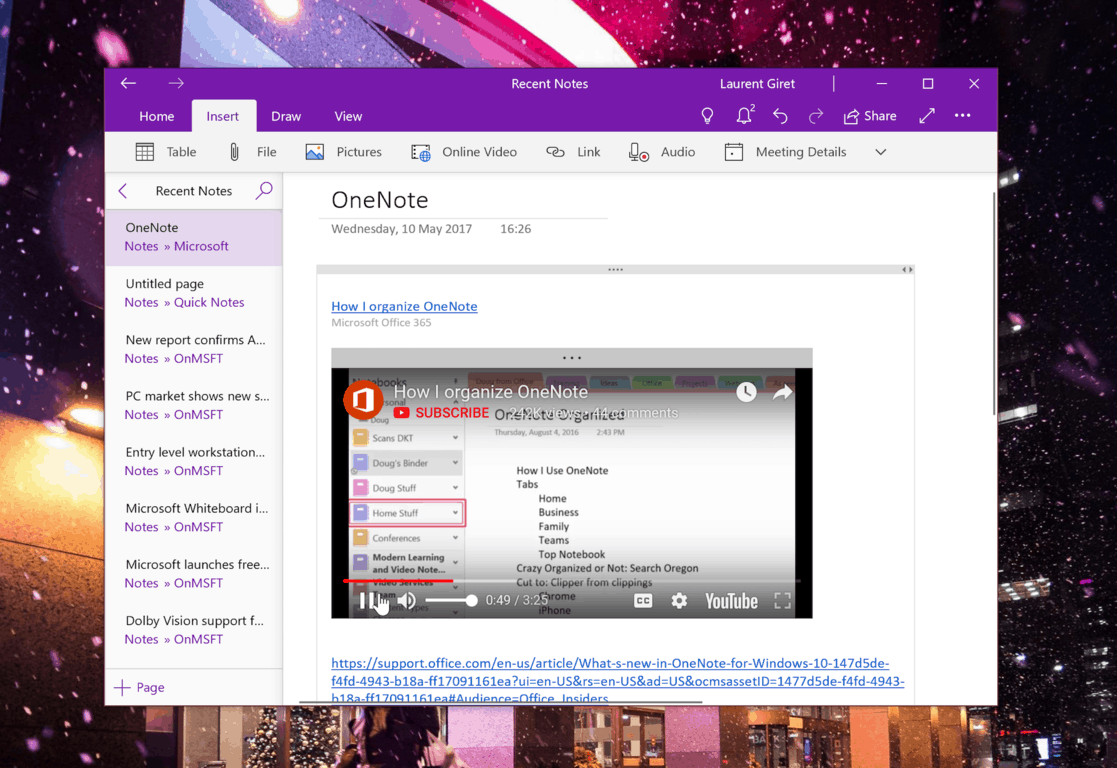
Task: Record Audio with the microphone button
Action: coord(662,152)
